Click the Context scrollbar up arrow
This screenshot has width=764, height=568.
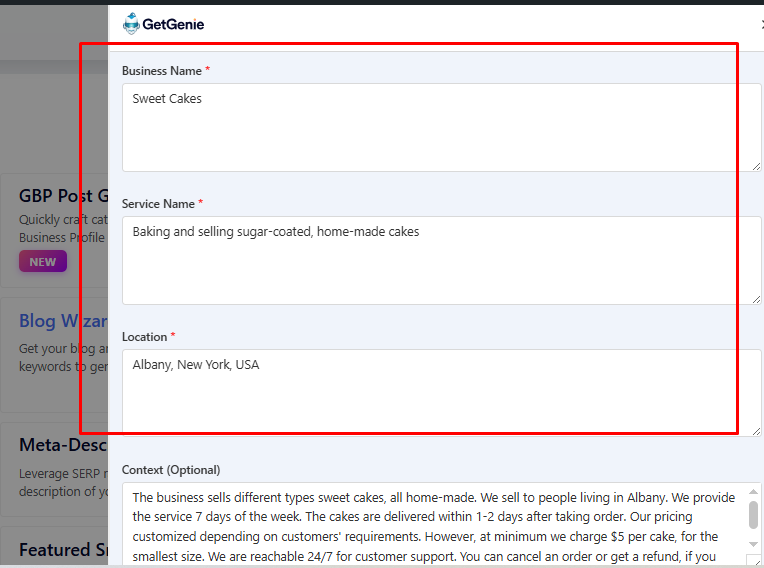click(754, 491)
